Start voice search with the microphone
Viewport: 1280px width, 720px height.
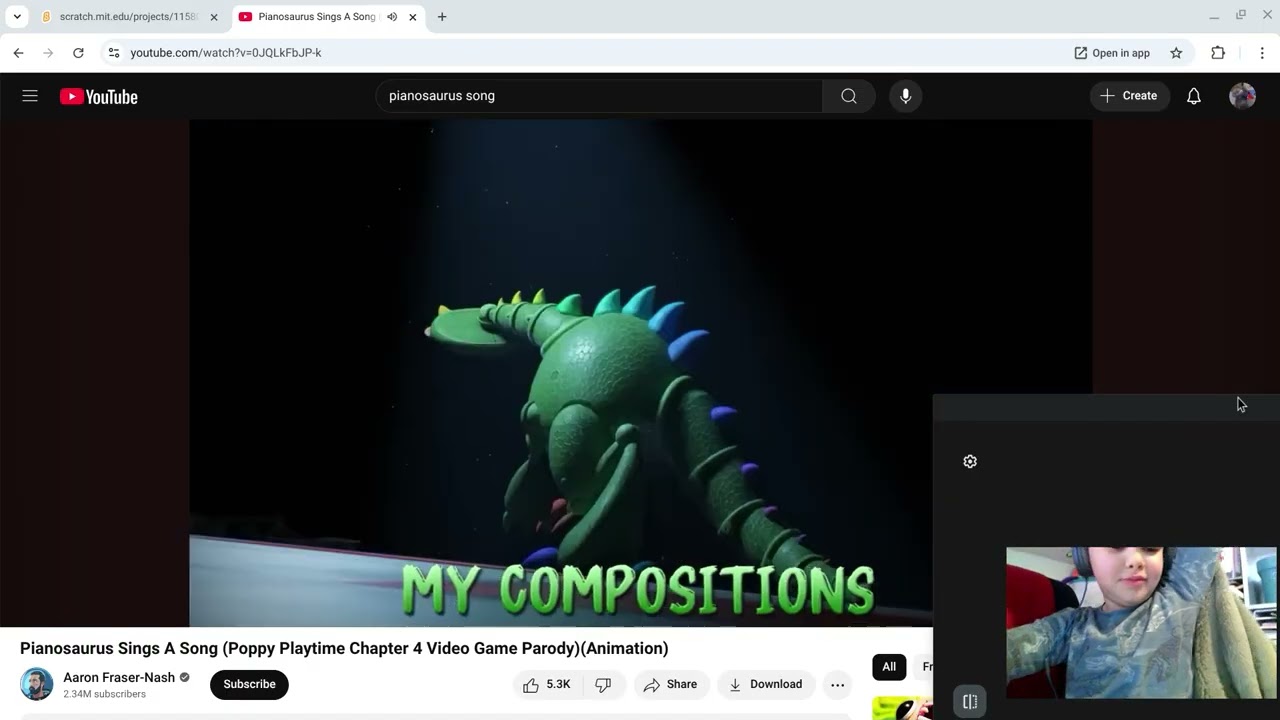[x=905, y=96]
